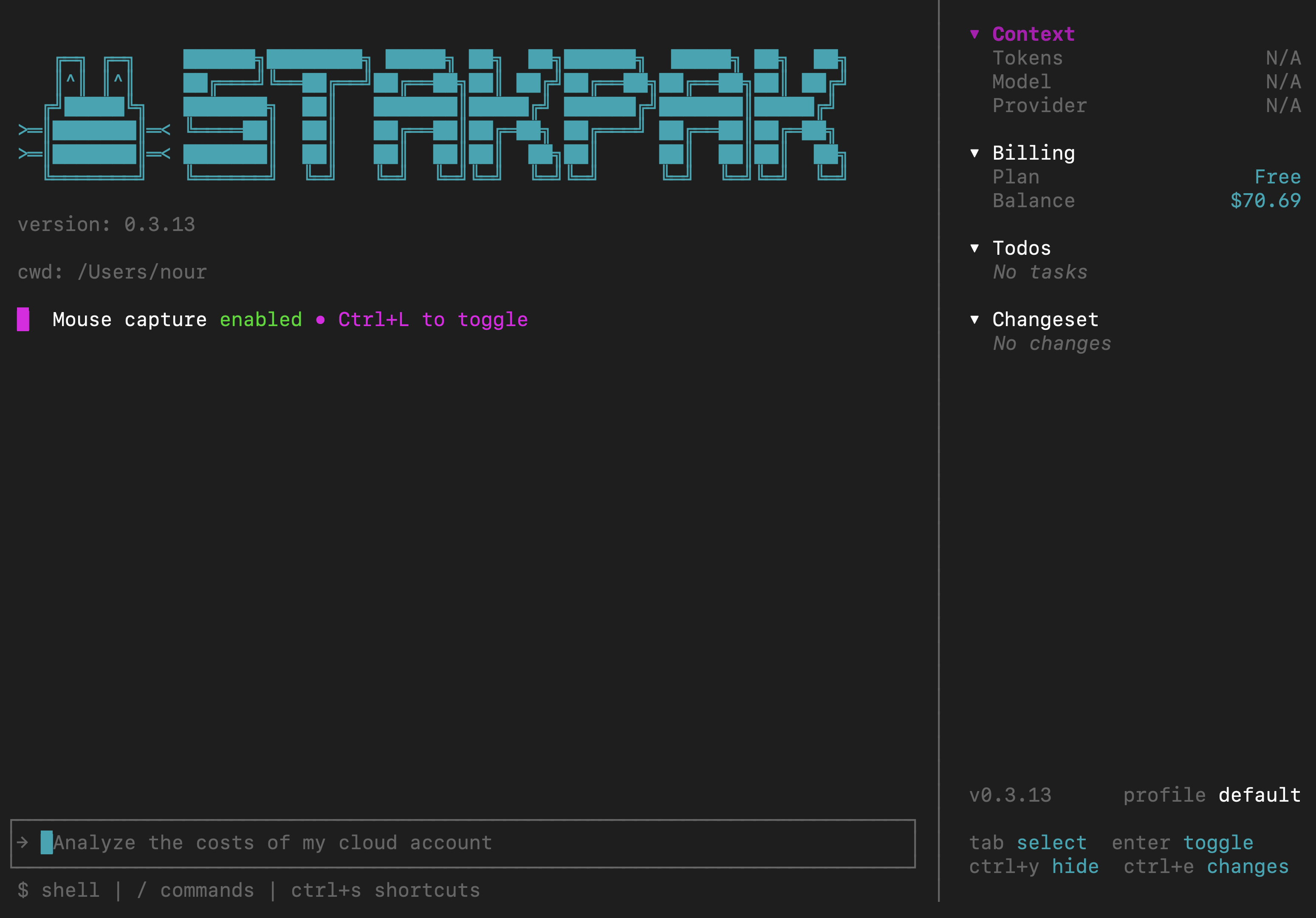Click the slash commands symbol
The image size is (1316, 918).
pos(141,890)
